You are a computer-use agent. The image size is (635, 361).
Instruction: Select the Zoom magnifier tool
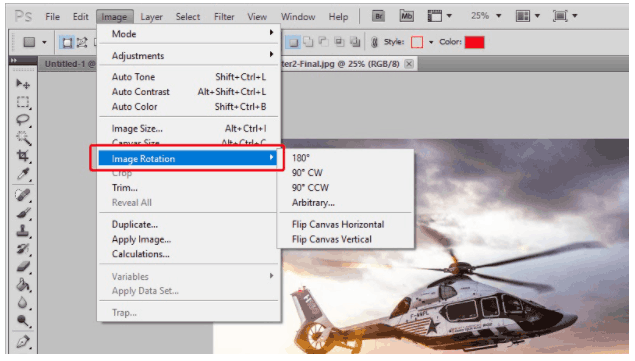23,321
